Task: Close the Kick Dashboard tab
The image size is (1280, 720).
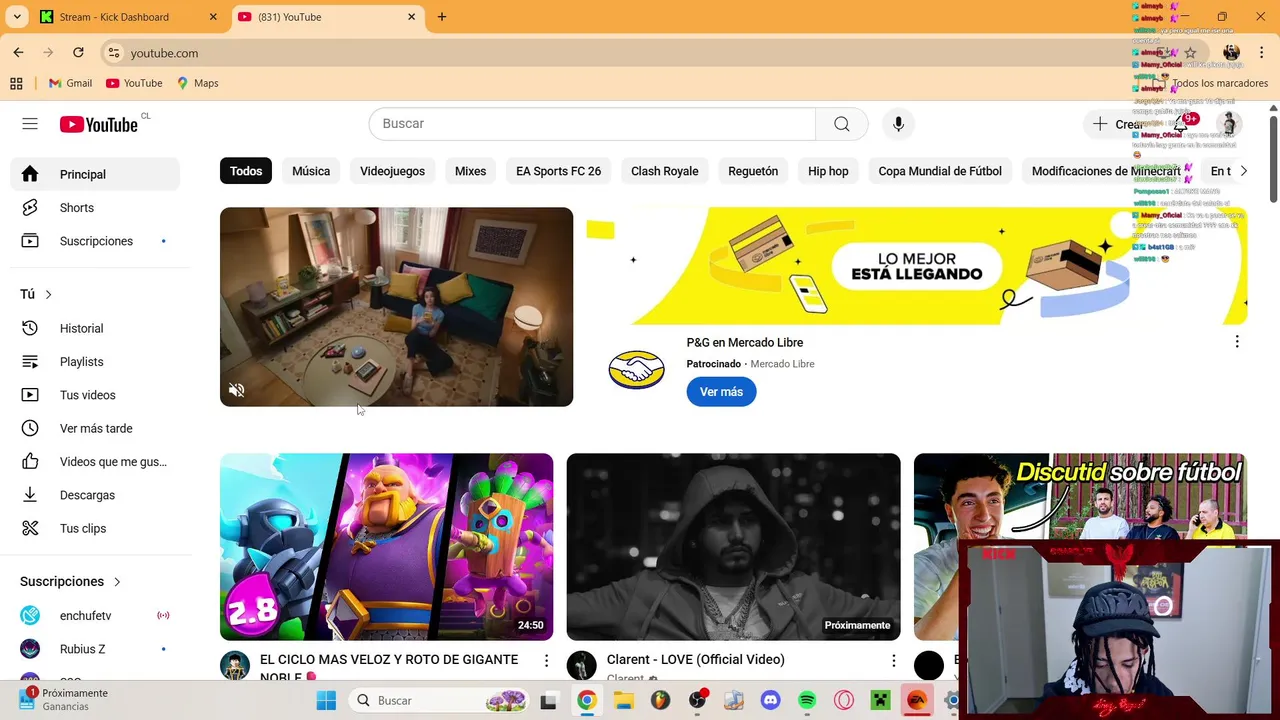Action: [x=213, y=17]
